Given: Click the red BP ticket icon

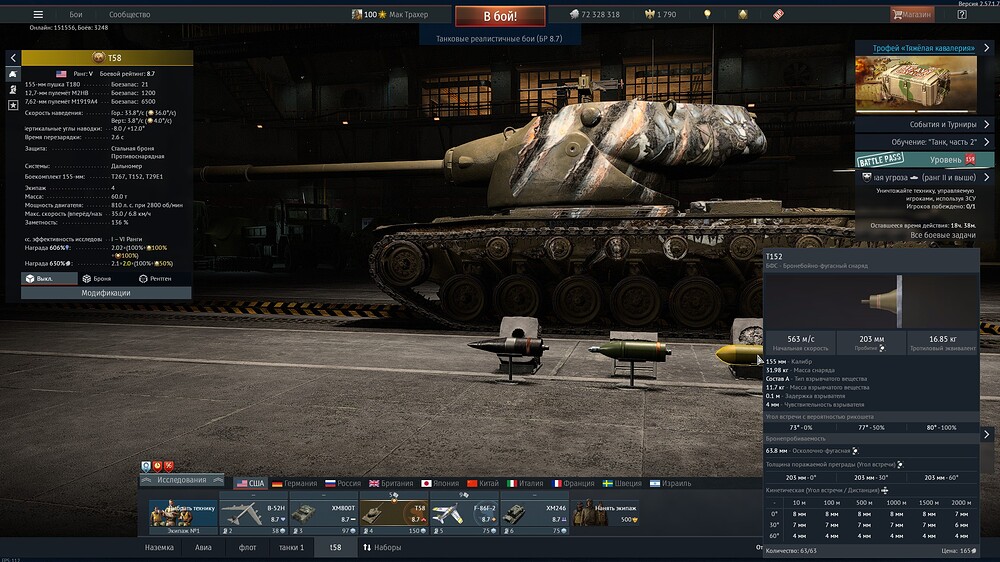Looking at the screenshot, I should coord(778,14).
